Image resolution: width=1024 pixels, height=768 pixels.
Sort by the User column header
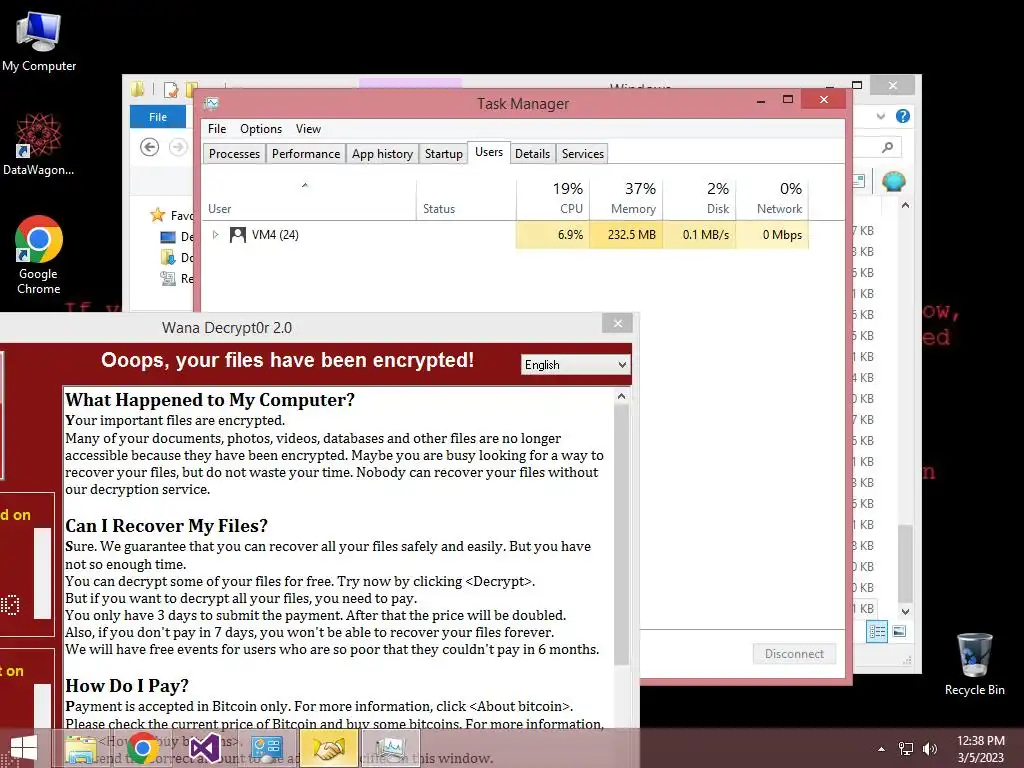pyautogui.click(x=310, y=199)
